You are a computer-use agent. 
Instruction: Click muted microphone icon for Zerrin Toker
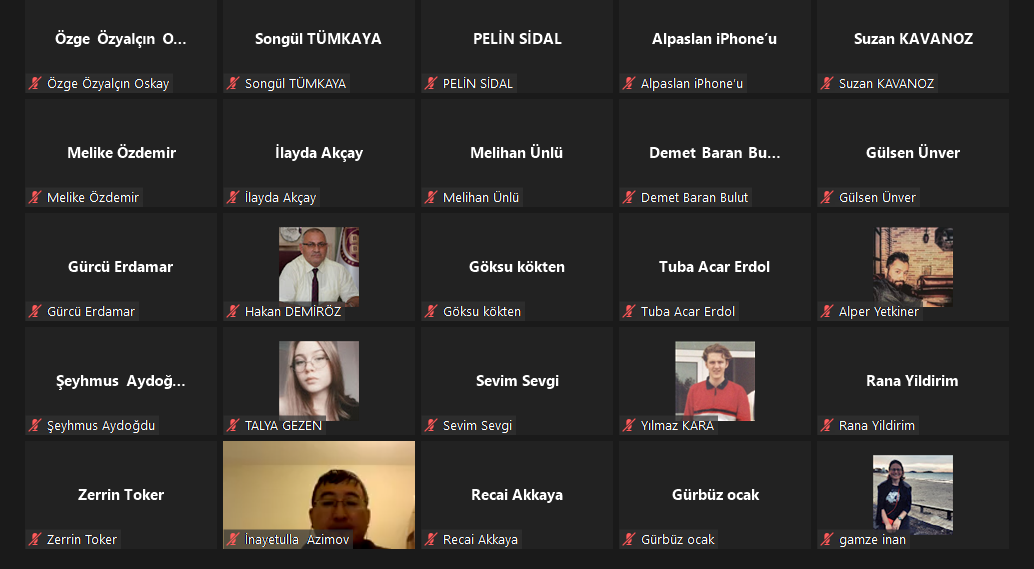pos(36,539)
